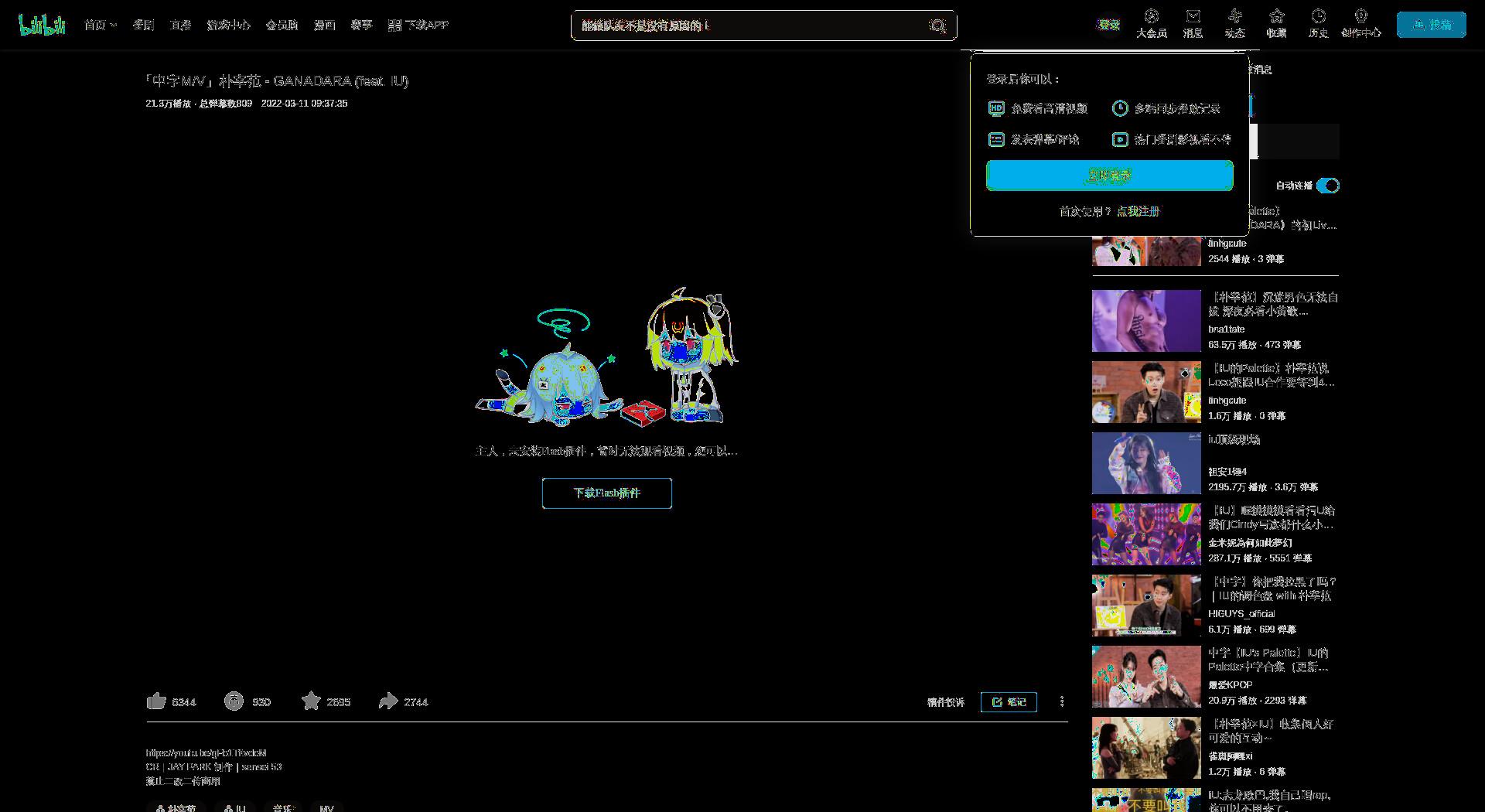1485x812 pixels.
Task: Open the 2195.7万播放 concert video thumbnail
Action: [1146, 463]
